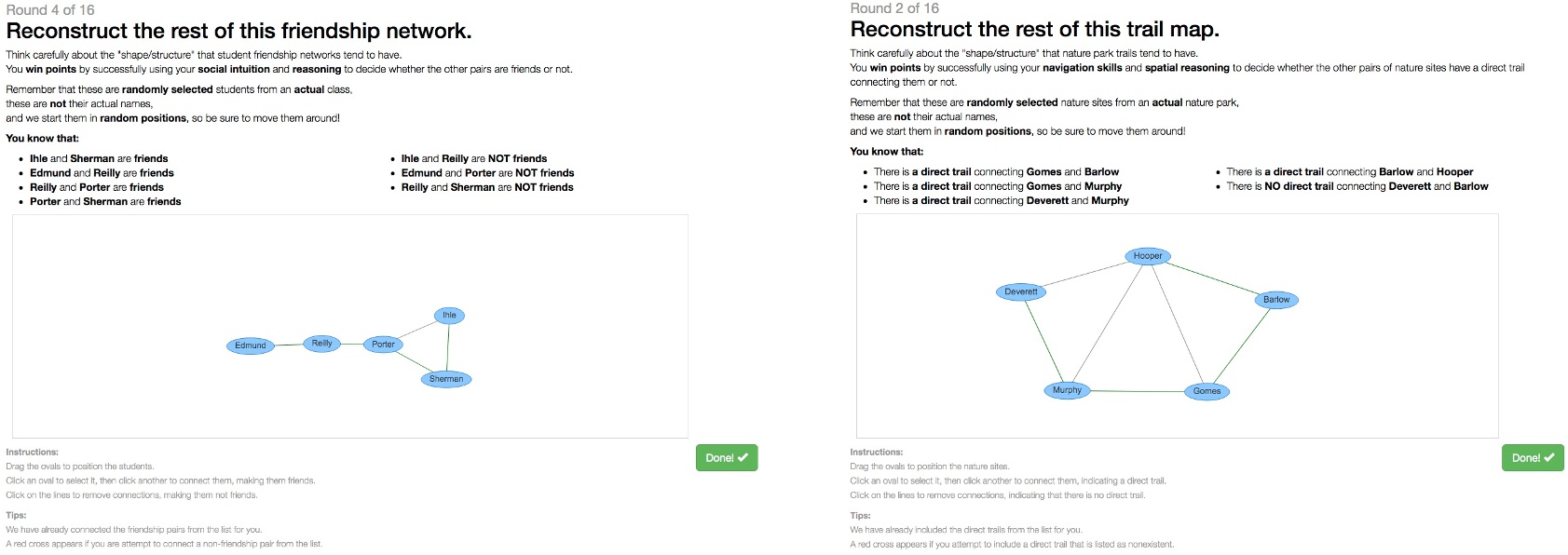
Task: Click the line connecting Porter and Sherman
Action: 413,363
